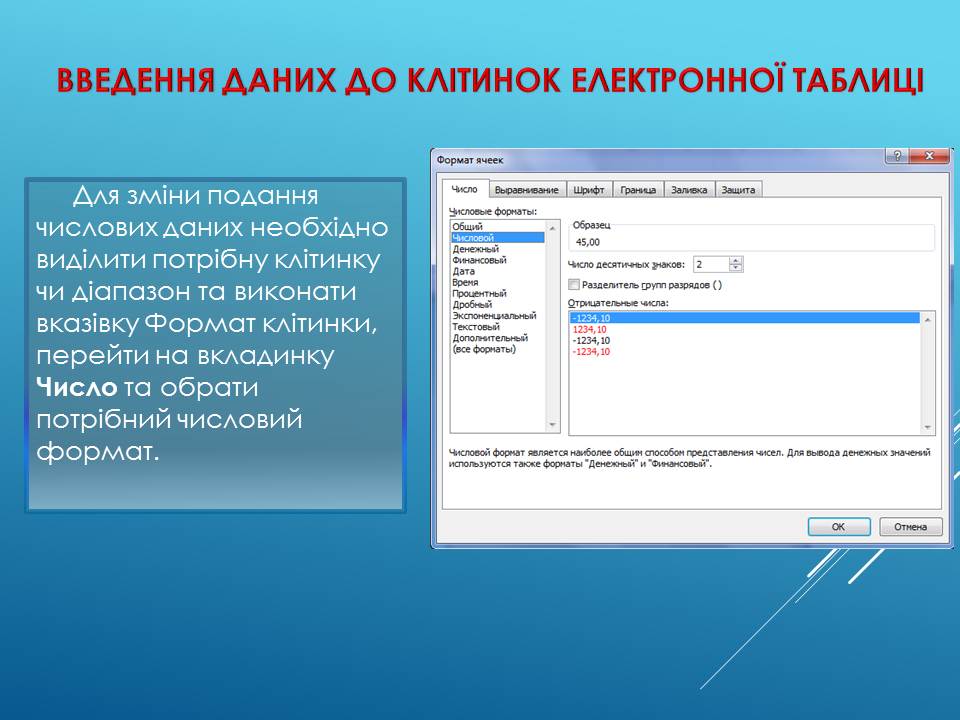960x720 pixels.
Task: Decrease decimal places with spinner down arrow
Action: tap(736, 268)
